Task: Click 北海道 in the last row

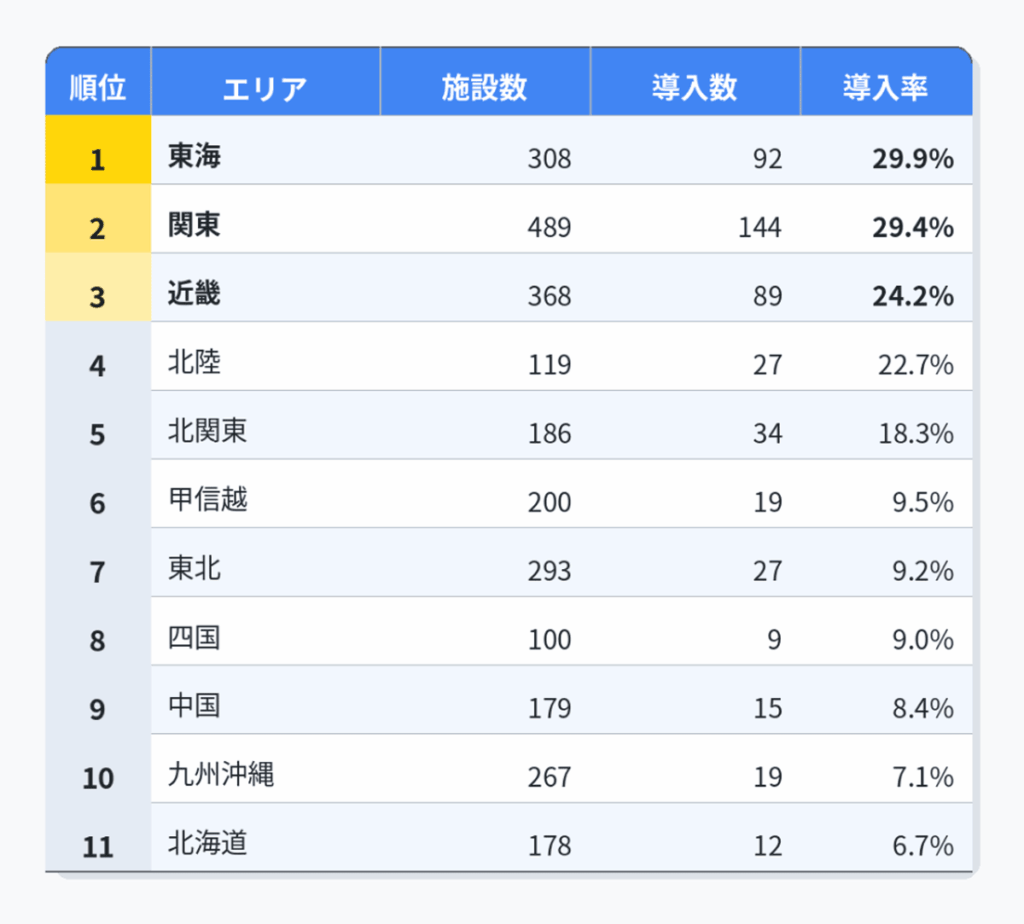Action: (208, 844)
